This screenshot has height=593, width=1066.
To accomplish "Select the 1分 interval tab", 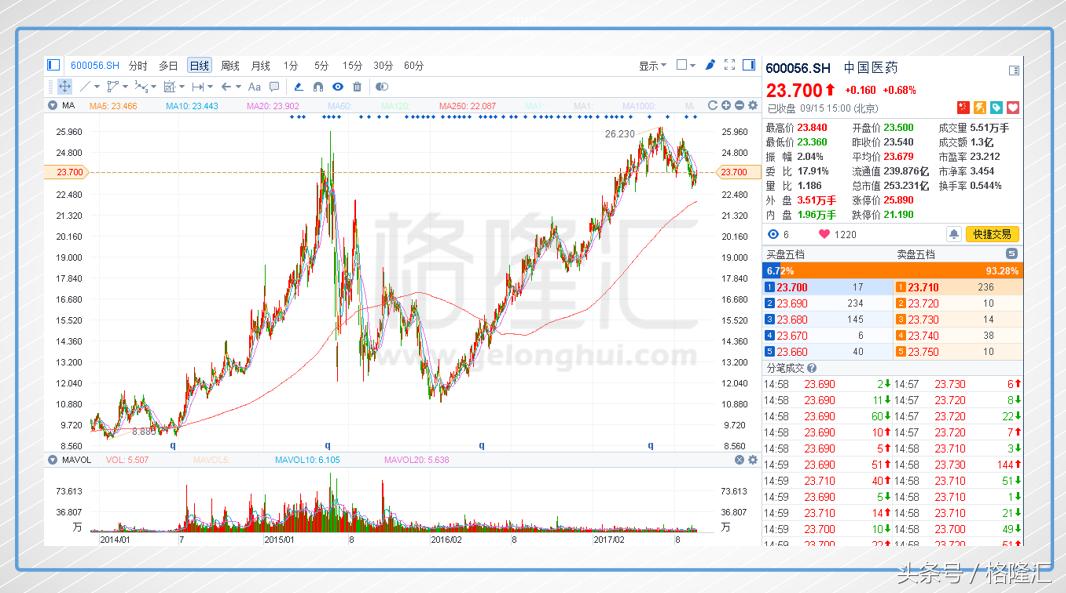I will (x=291, y=65).
